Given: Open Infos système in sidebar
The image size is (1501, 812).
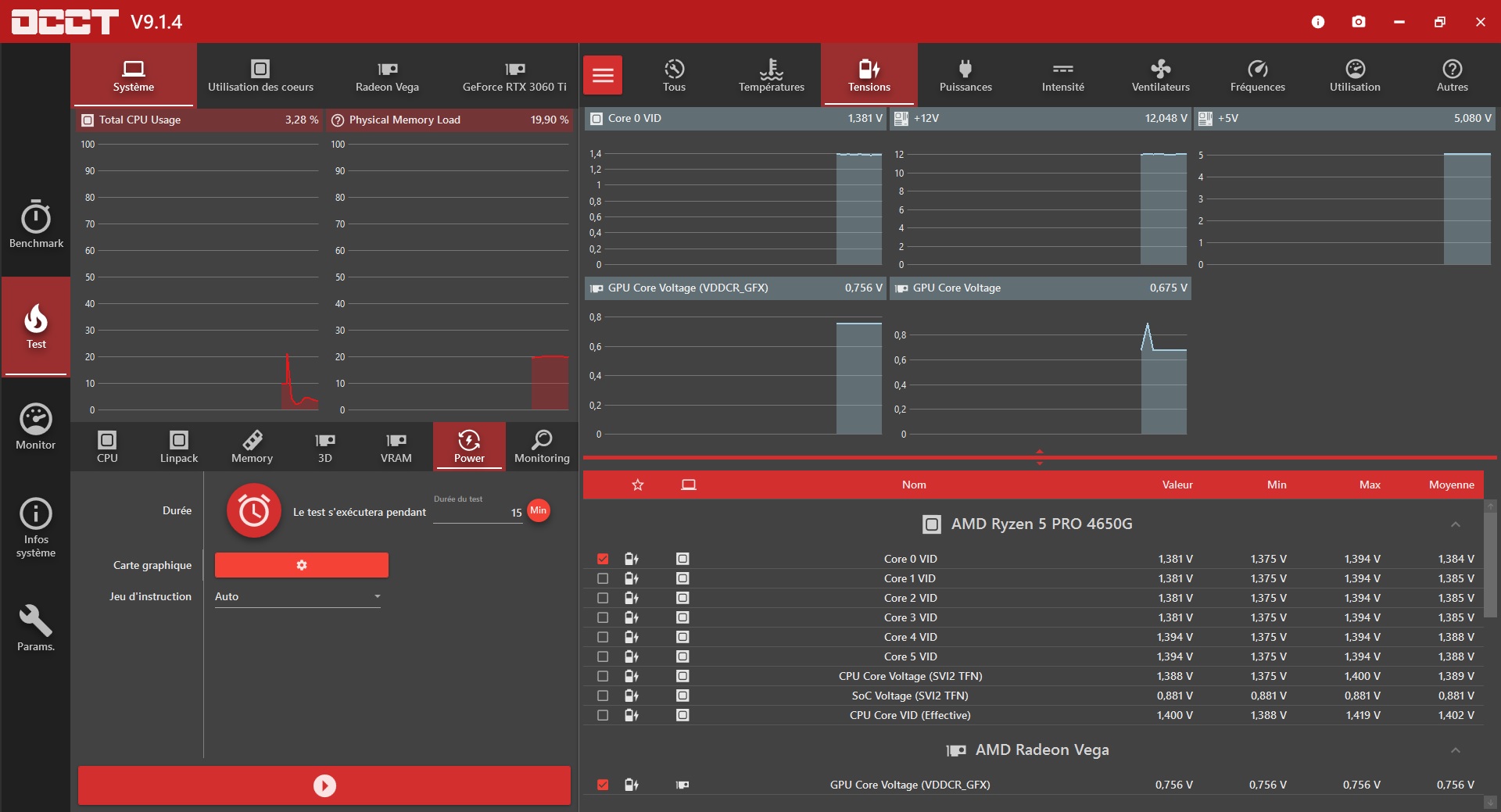Looking at the screenshot, I should pos(36,528).
